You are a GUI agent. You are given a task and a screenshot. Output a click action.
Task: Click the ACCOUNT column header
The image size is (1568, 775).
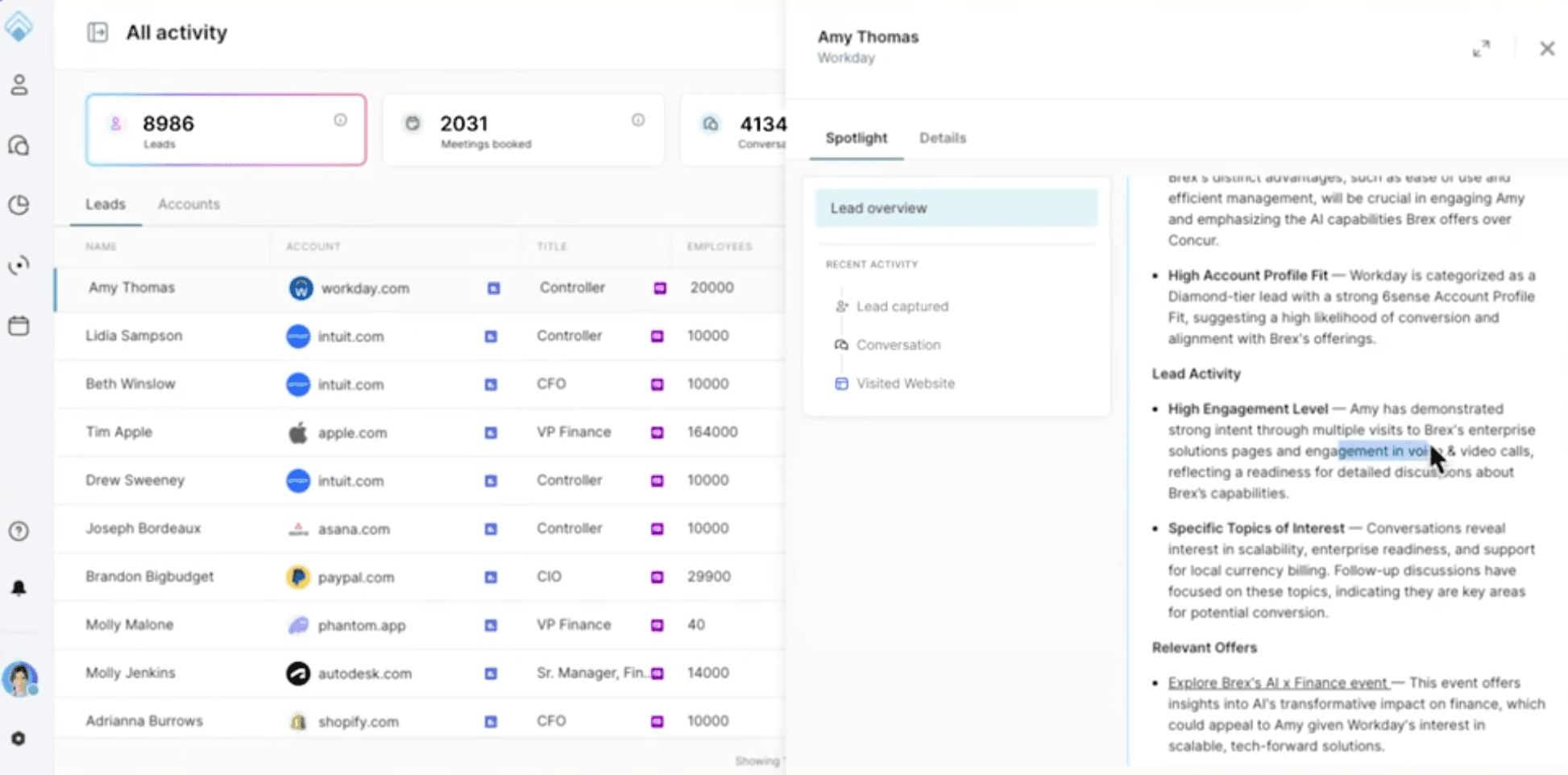313,247
